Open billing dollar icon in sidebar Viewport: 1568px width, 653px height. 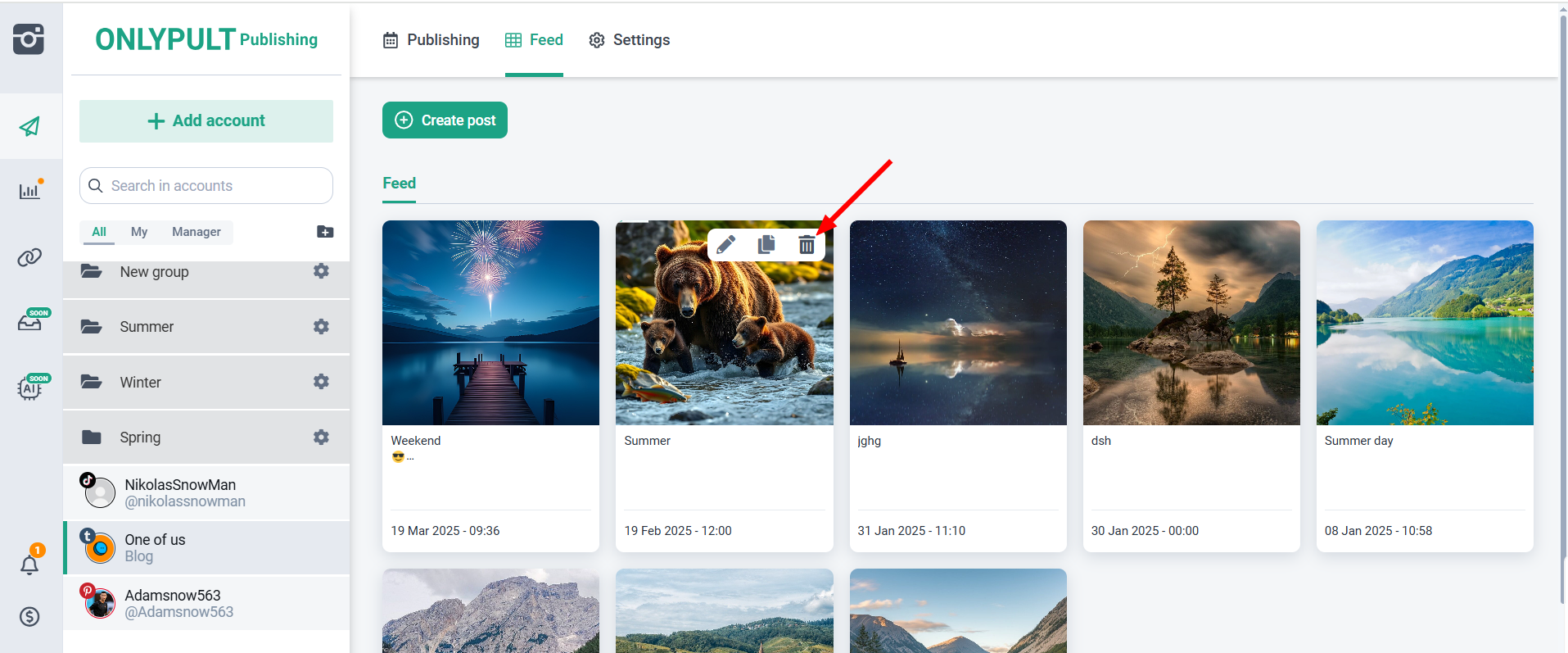(30, 616)
